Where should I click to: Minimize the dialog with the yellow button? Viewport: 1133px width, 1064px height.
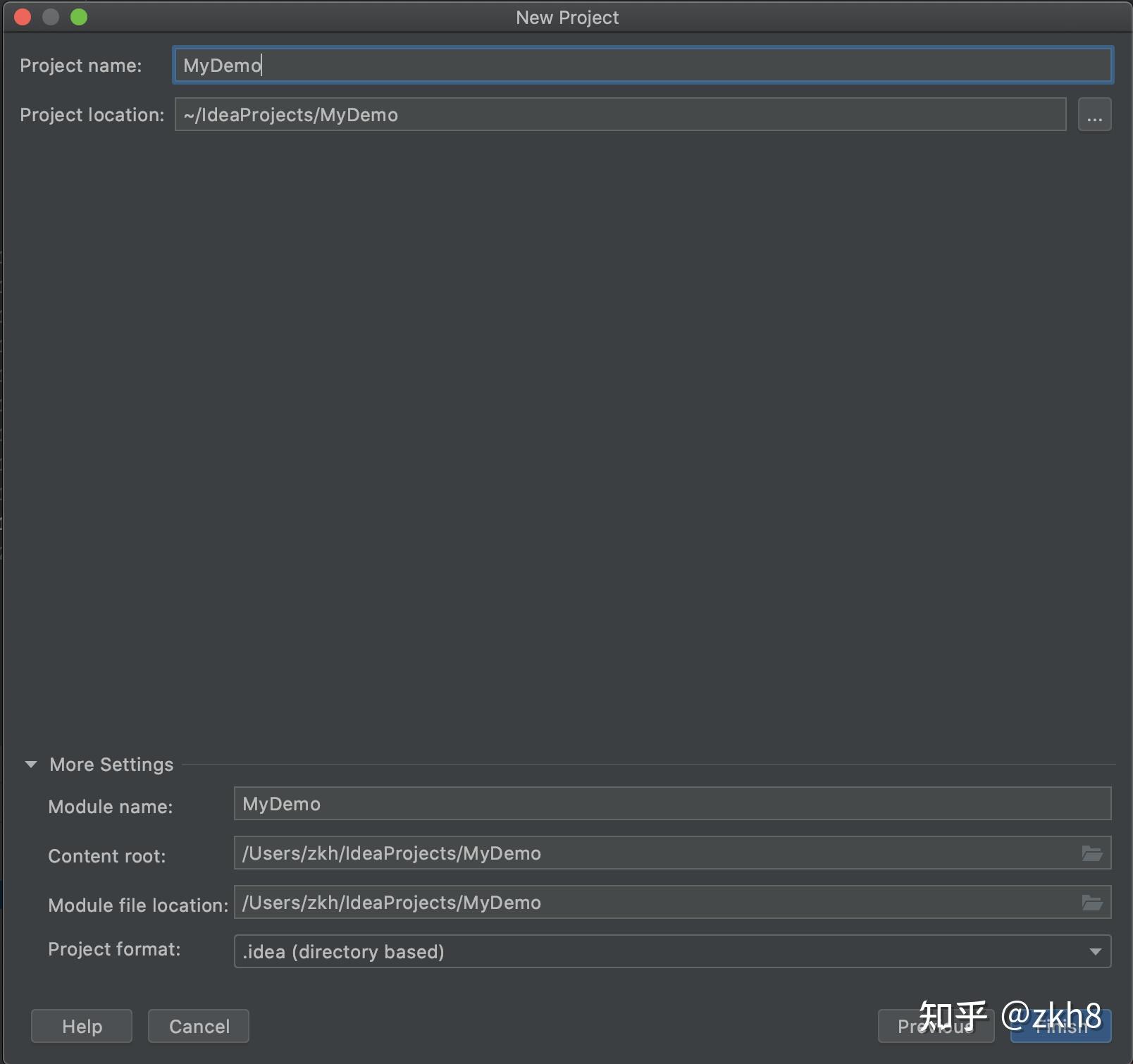click(x=51, y=16)
